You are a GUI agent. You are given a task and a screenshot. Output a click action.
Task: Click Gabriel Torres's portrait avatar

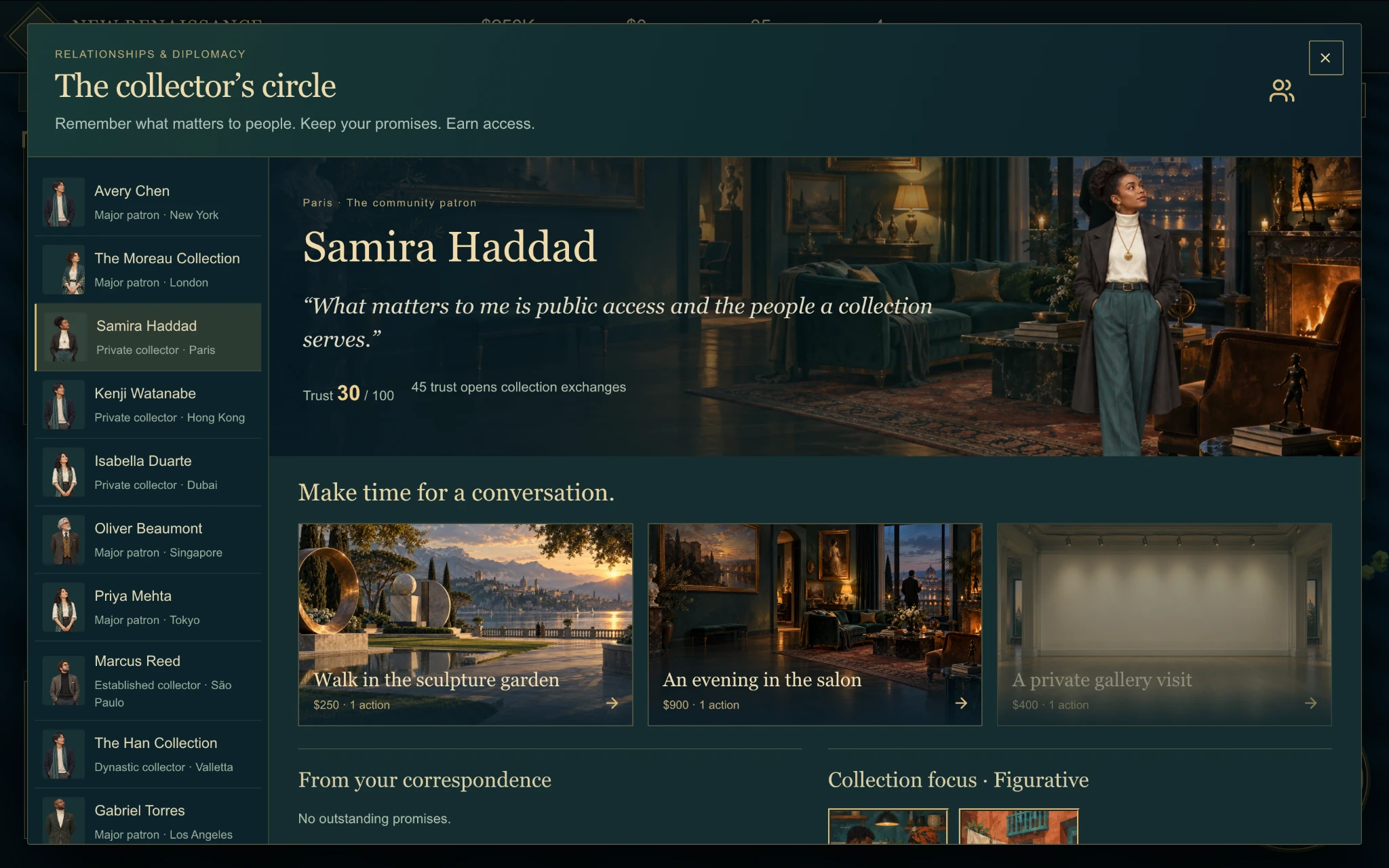coord(64,821)
